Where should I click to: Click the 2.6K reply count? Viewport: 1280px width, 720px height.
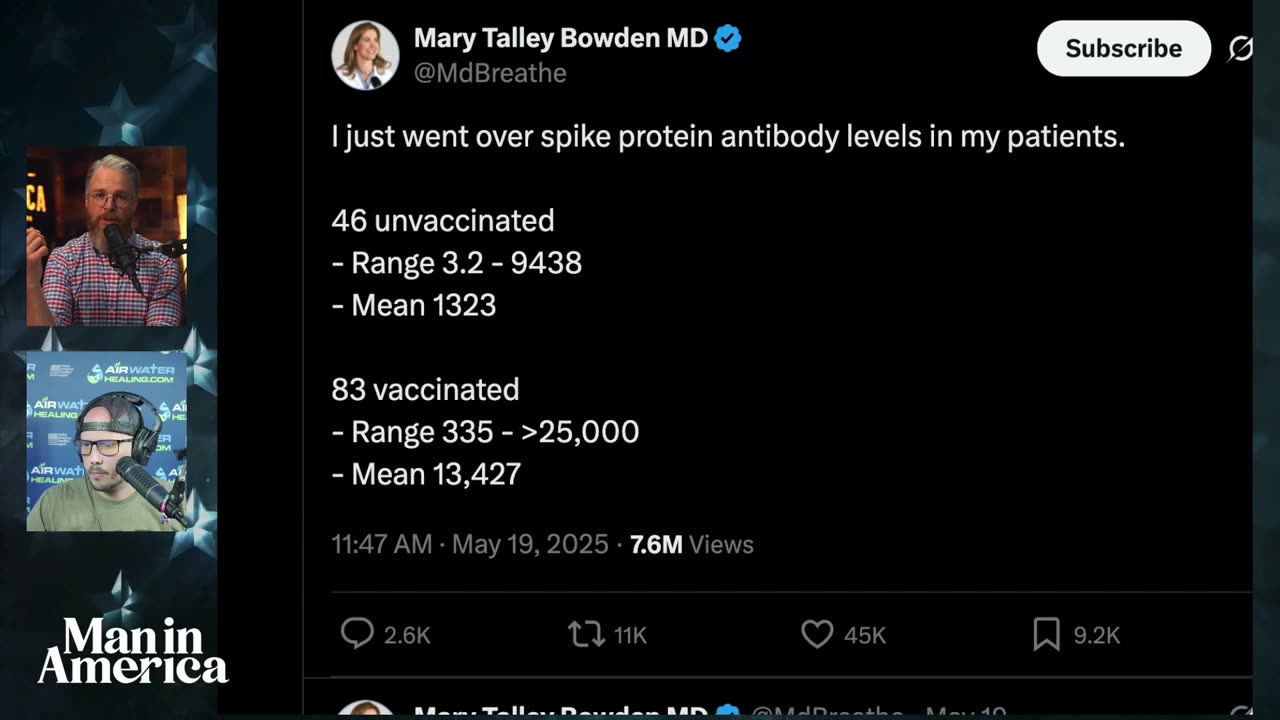407,635
